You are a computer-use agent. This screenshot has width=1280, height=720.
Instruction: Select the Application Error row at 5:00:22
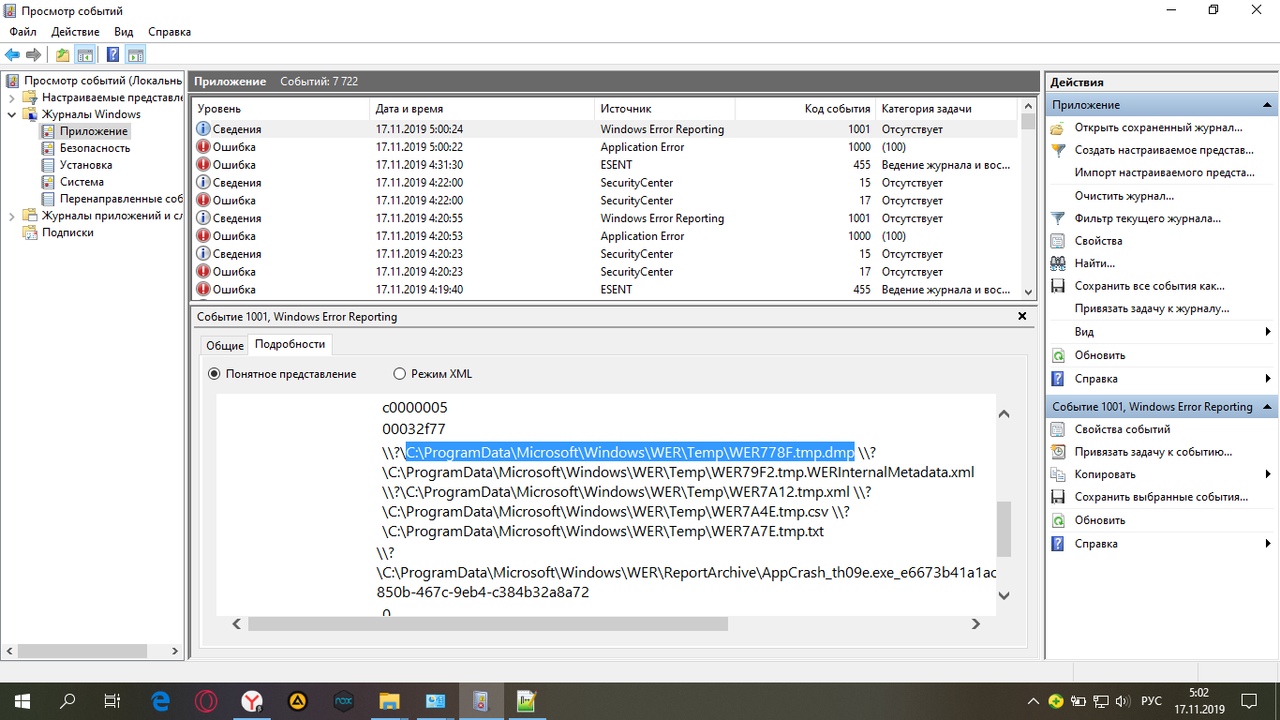pyautogui.click(x=606, y=147)
